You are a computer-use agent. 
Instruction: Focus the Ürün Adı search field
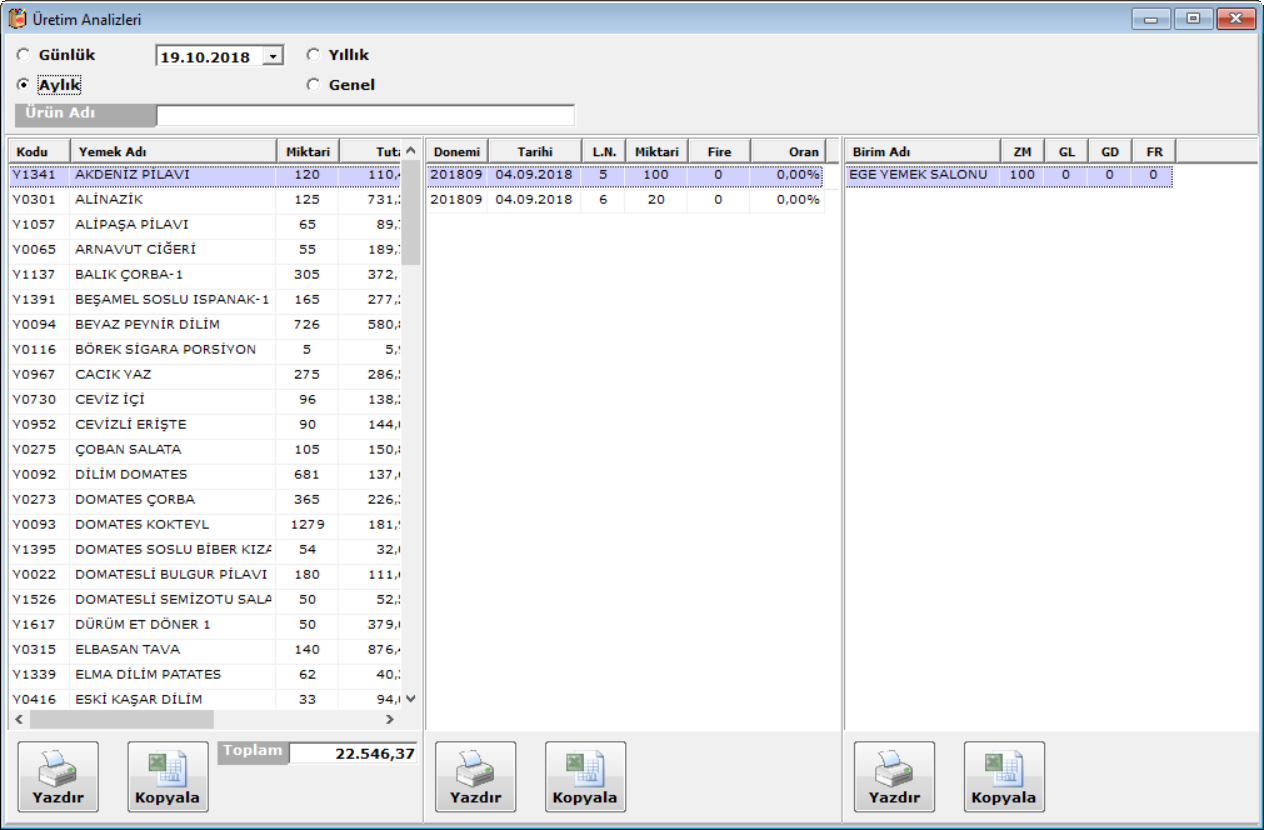pos(365,114)
